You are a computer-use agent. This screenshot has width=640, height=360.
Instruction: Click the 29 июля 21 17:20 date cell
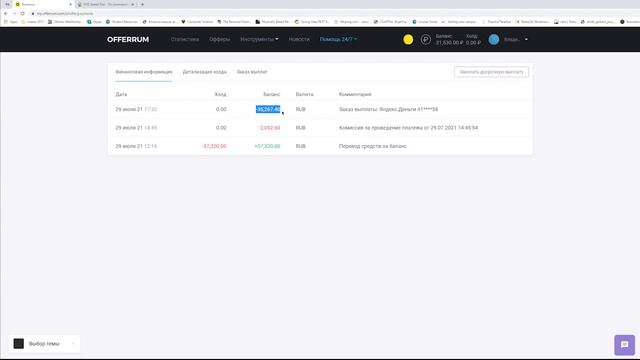[x=136, y=109]
